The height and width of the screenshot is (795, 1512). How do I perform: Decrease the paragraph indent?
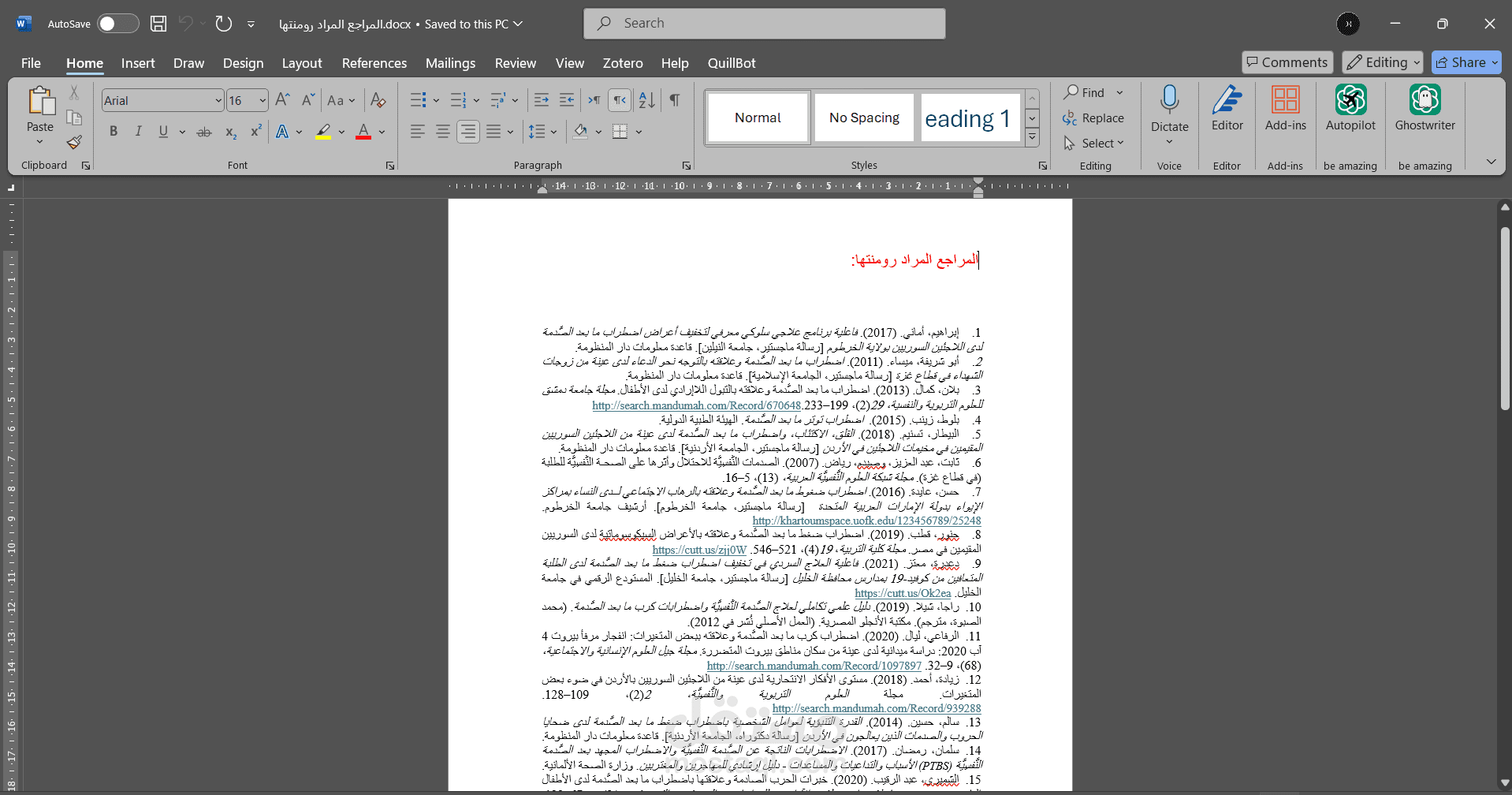pos(542,100)
